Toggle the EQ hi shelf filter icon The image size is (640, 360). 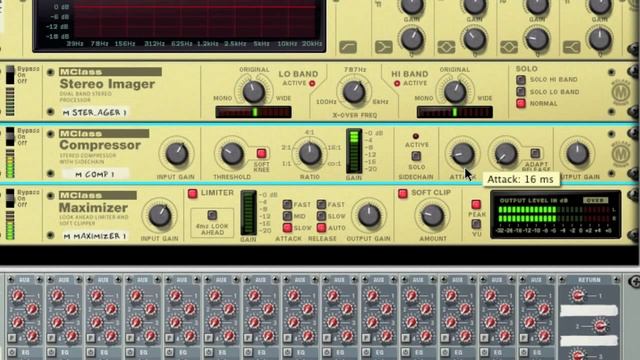tap(571, 47)
